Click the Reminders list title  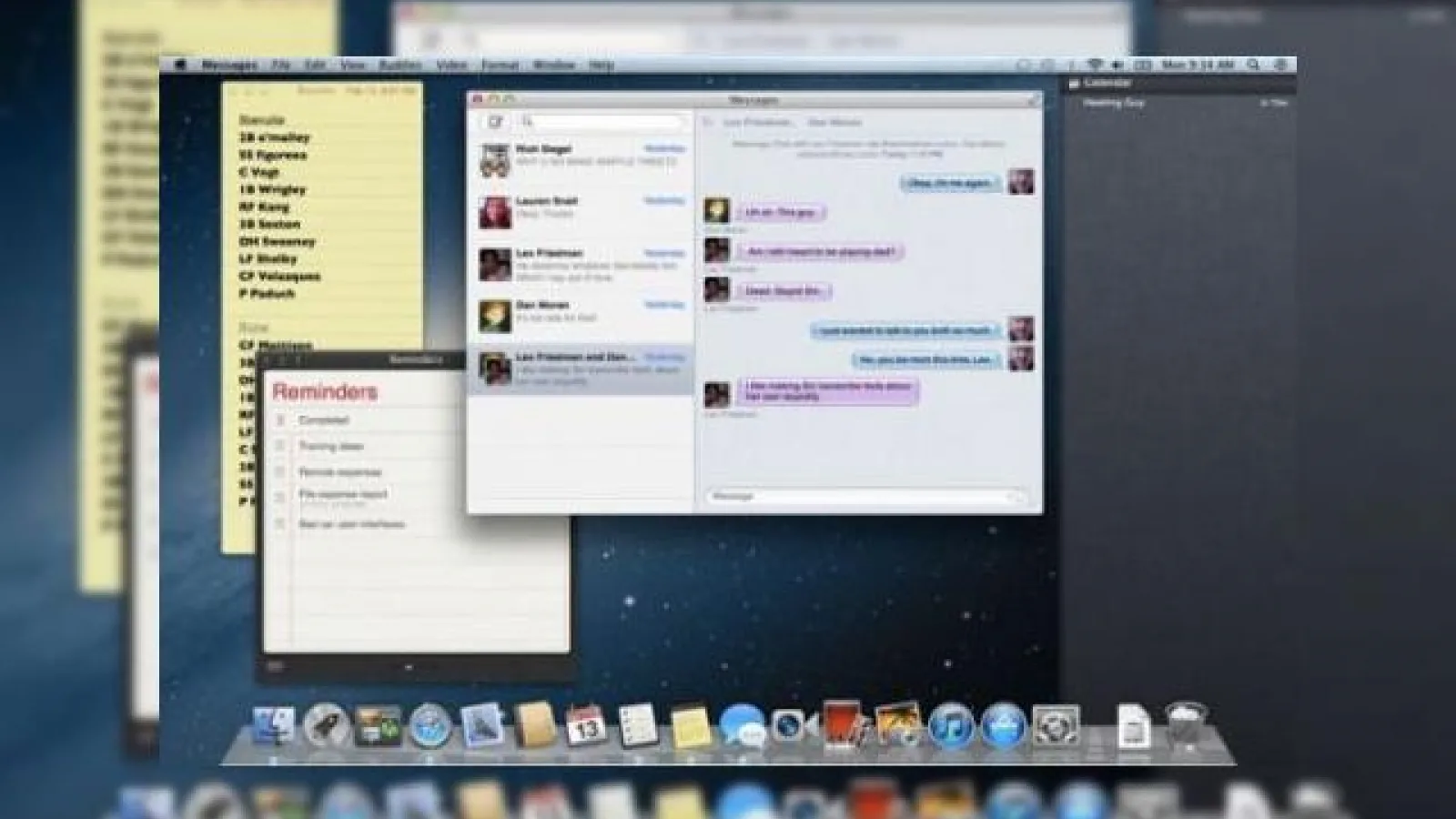coord(324,392)
